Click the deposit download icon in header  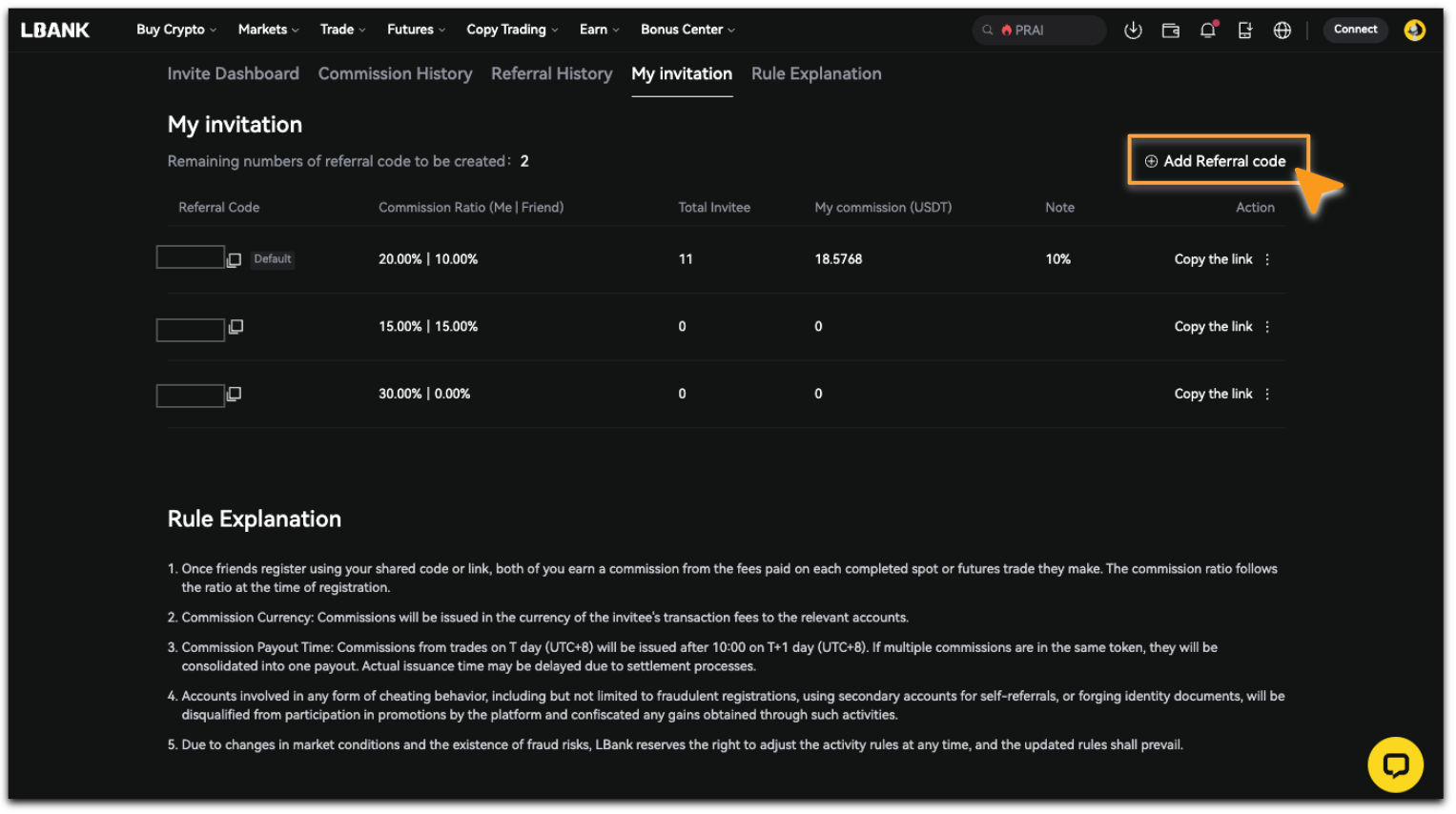click(x=1133, y=31)
